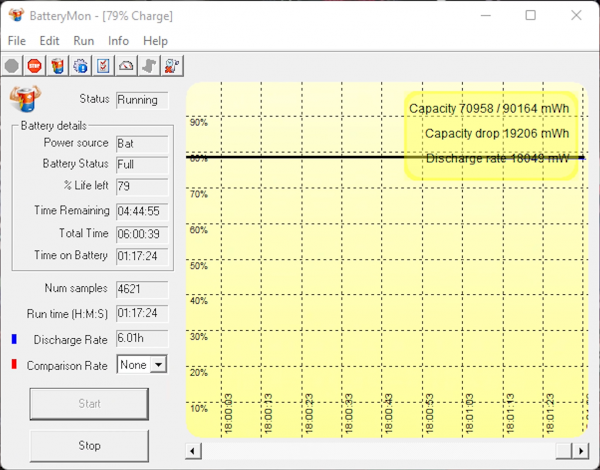The height and width of the screenshot is (470, 600).
Task: Click the Time on Battery value field
Action: 142,256
